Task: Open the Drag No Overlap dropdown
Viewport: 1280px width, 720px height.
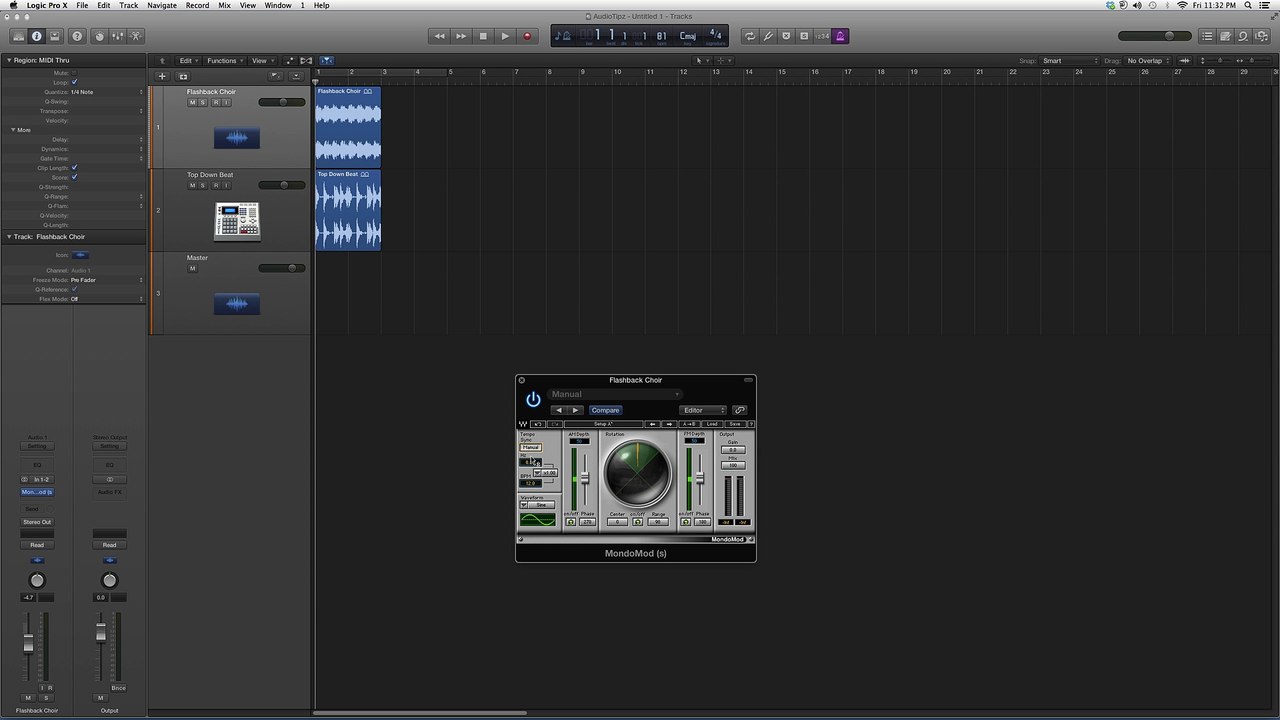Action: click(x=1148, y=60)
